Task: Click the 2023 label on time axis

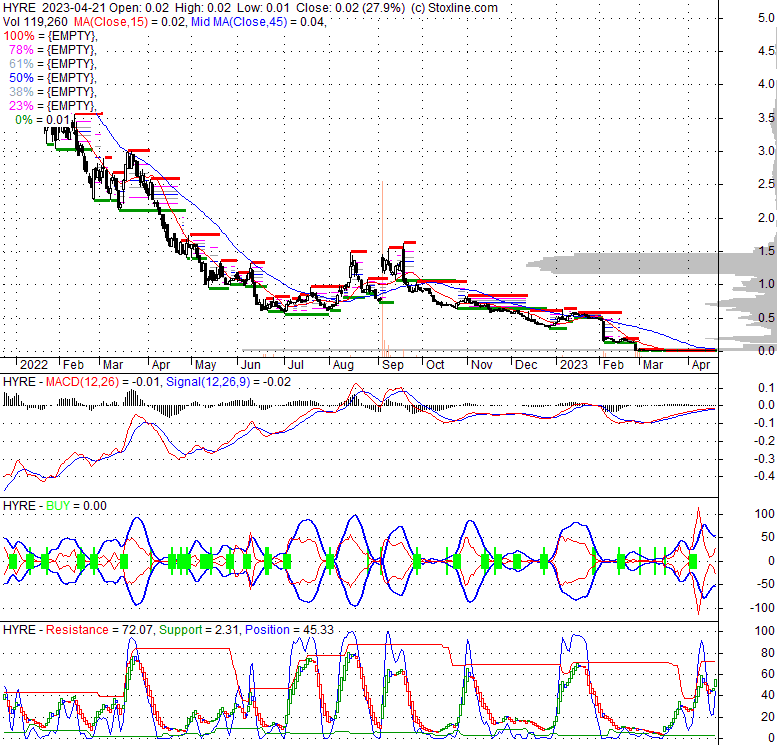Action: click(574, 365)
